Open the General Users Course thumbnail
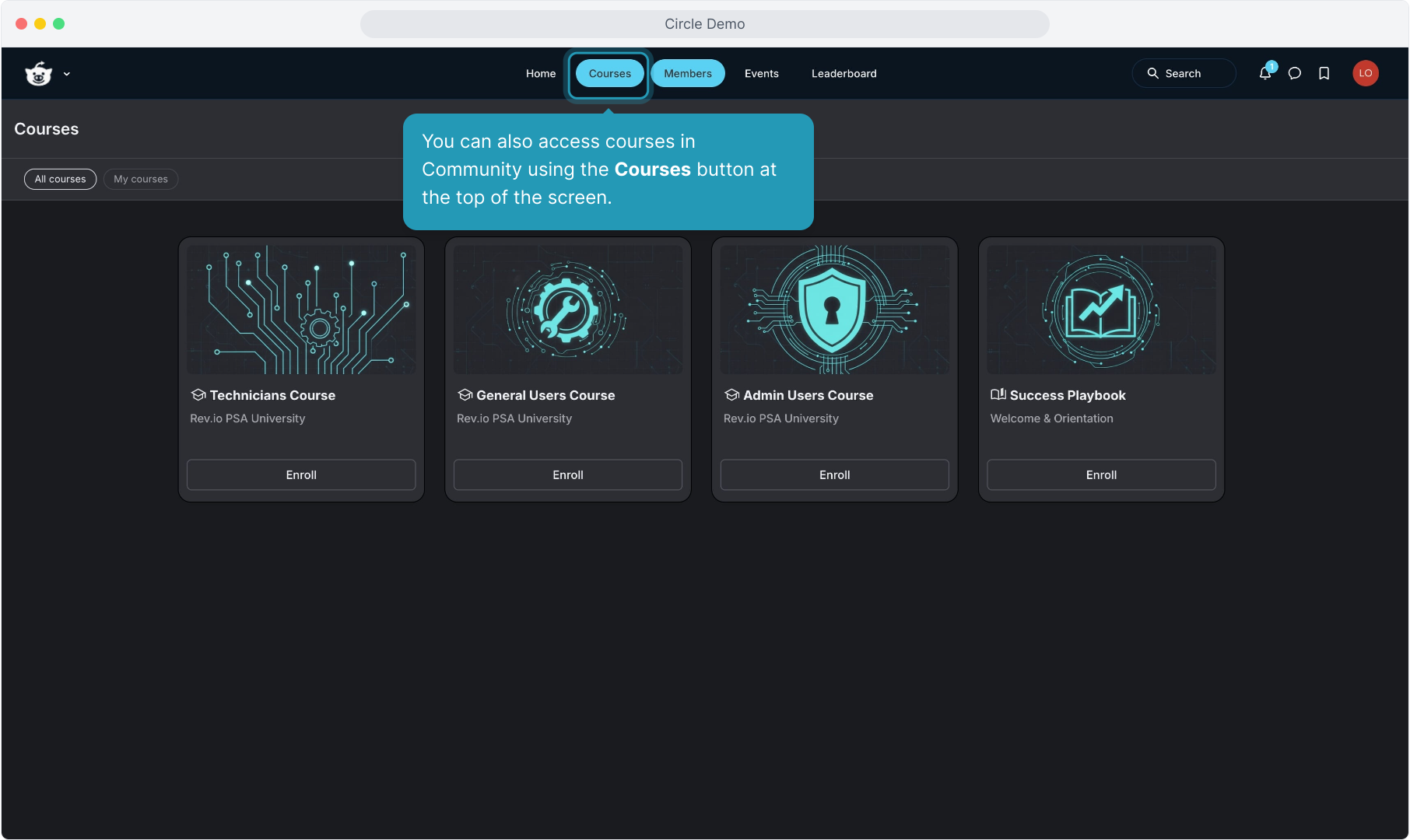Viewport: 1410px width, 840px height. pyautogui.click(x=567, y=310)
